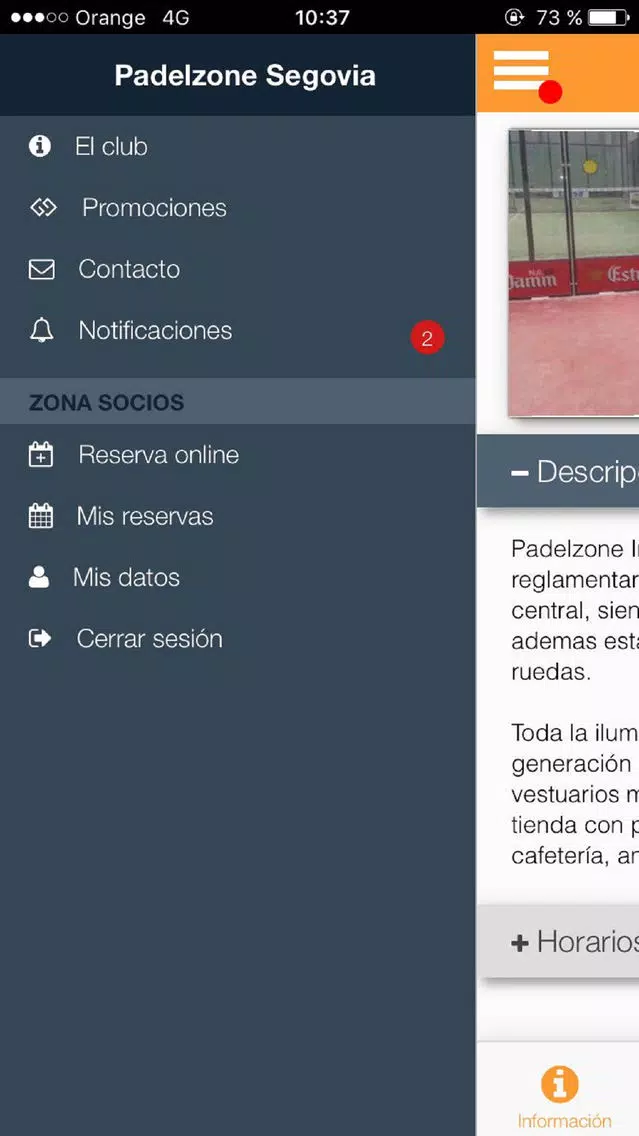Tap the red notifications badge showing 2
This screenshot has width=639, height=1136.
click(x=427, y=338)
